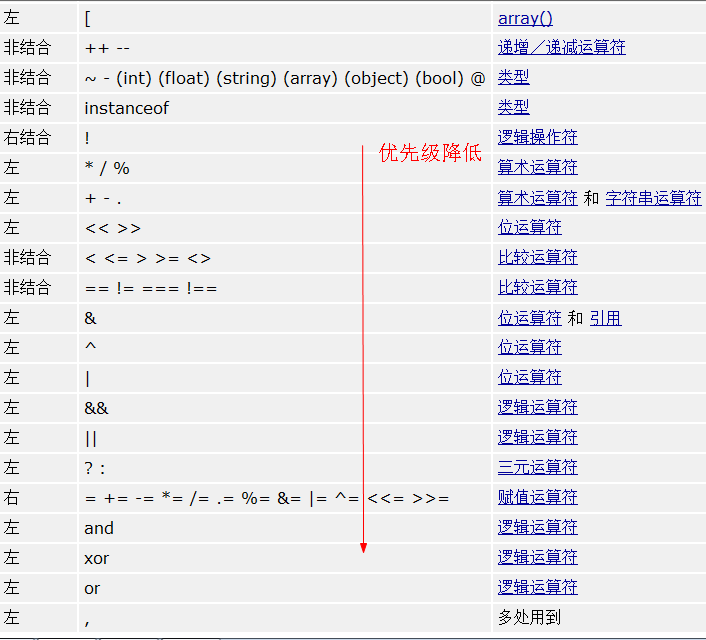This screenshot has height=640, width=706.
Task: Click the 'and' operator cell
Action: [285, 528]
